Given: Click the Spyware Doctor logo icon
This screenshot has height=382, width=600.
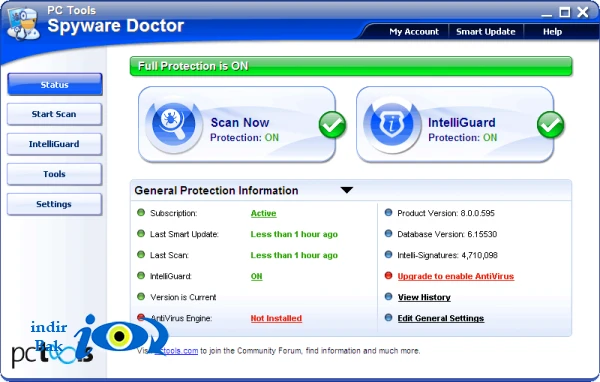Looking at the screenshot, I should tap(23, 23).
